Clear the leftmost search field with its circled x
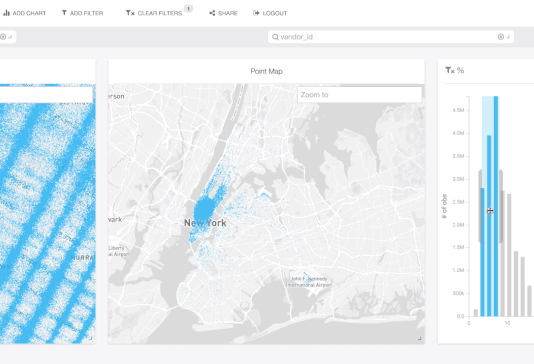 3,37
